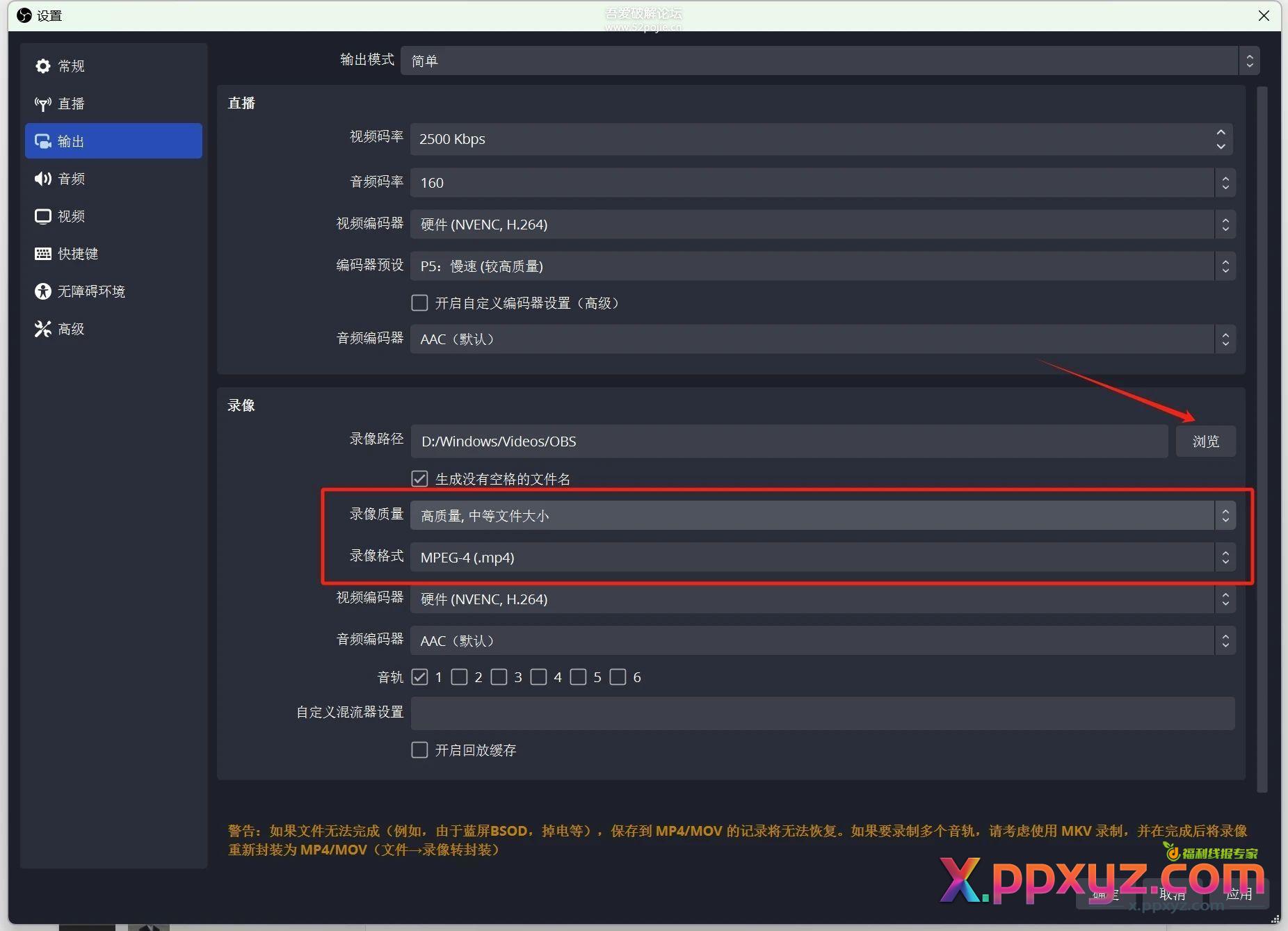Enable audio track 6 checkbox
The width and height of the screenshot is (1288, 931).
[x=618, y=677]
